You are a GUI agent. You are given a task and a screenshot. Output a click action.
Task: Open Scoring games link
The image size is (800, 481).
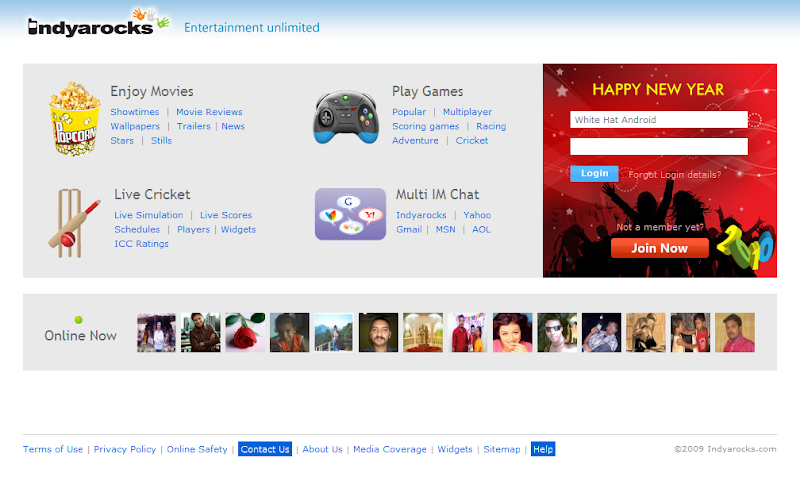[x=426, y=126]
